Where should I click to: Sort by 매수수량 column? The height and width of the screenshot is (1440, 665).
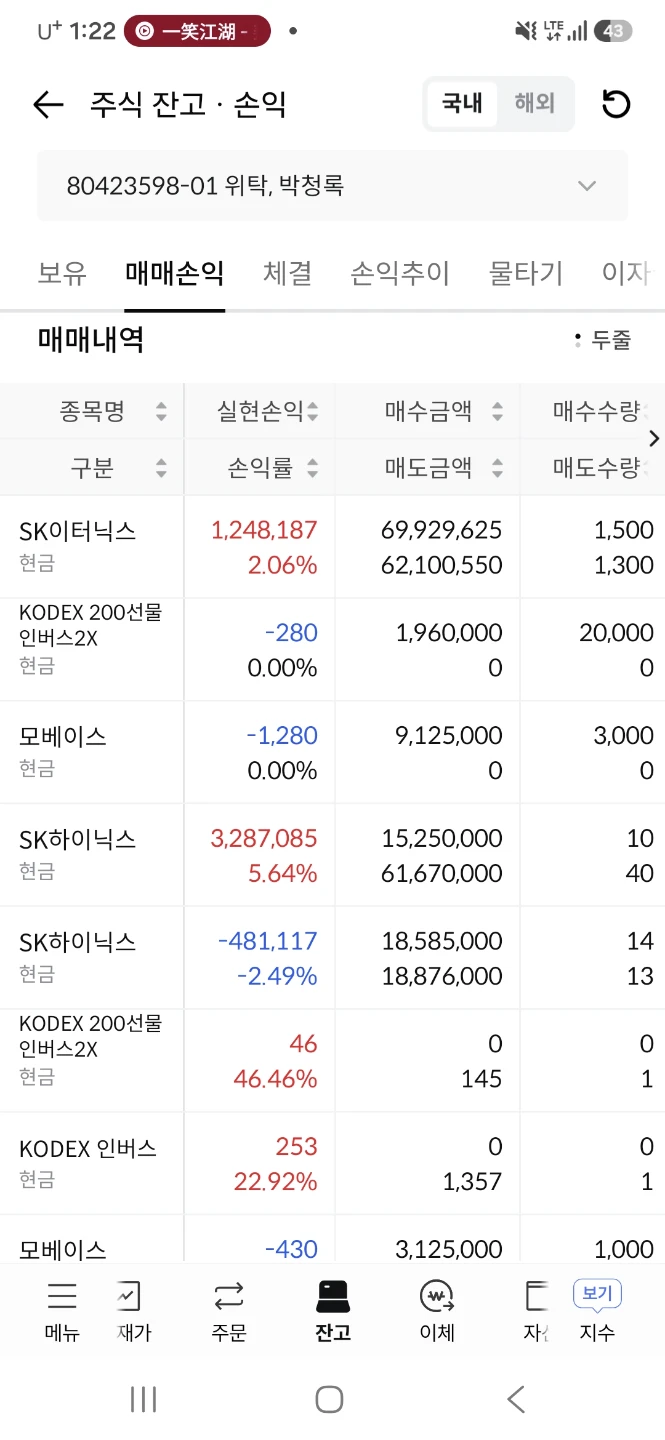(x=596, y=411)
